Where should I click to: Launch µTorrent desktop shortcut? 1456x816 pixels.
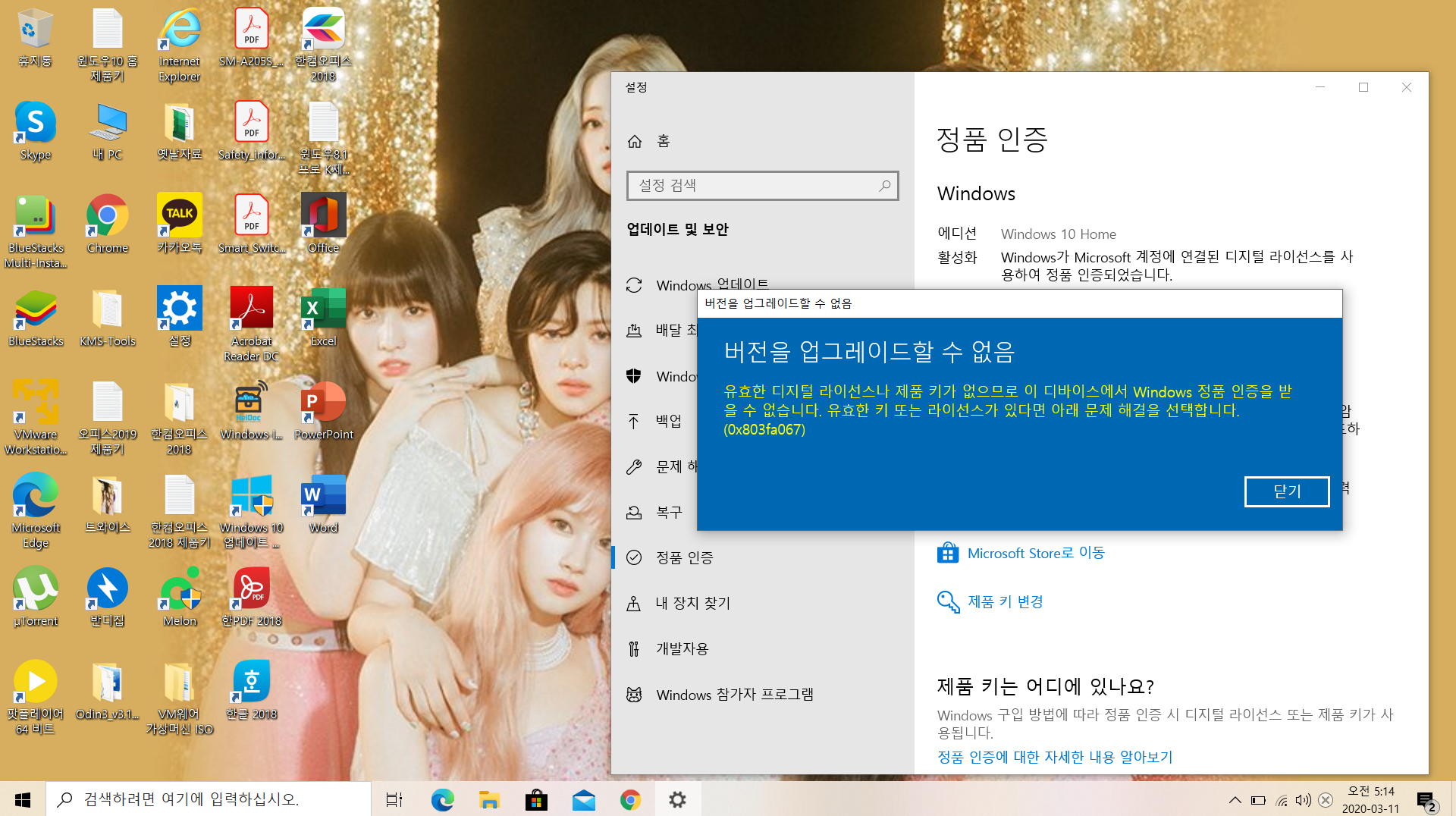coord(35,597)
